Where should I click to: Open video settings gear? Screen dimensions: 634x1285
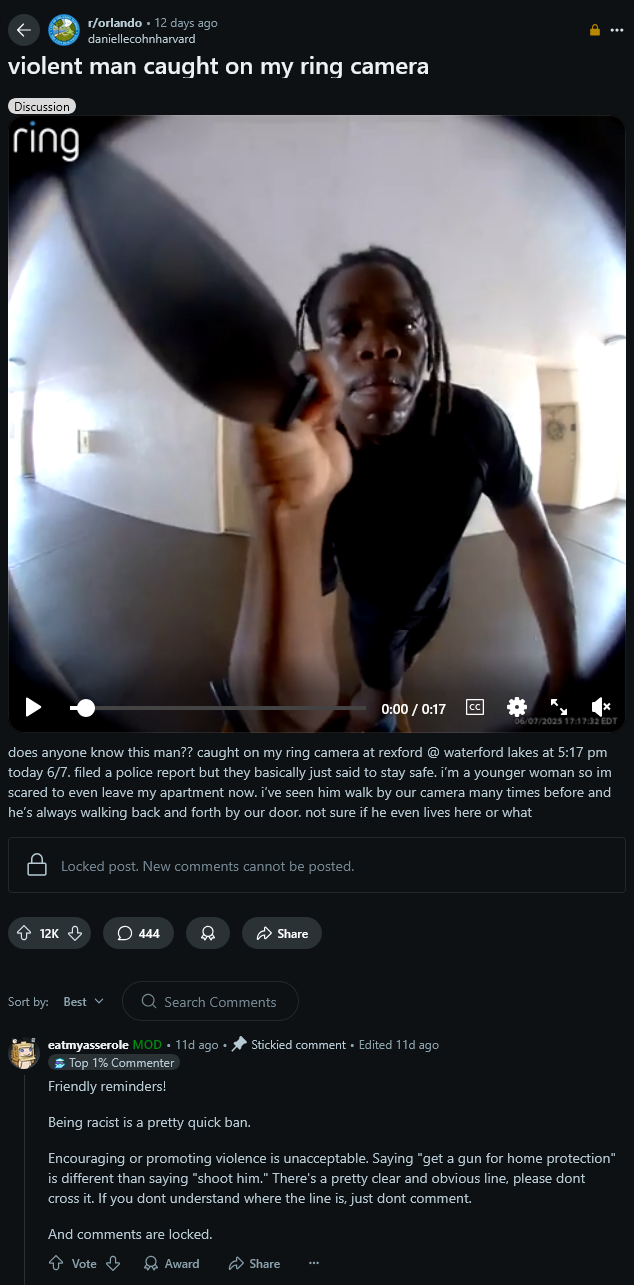pos(517,708)
